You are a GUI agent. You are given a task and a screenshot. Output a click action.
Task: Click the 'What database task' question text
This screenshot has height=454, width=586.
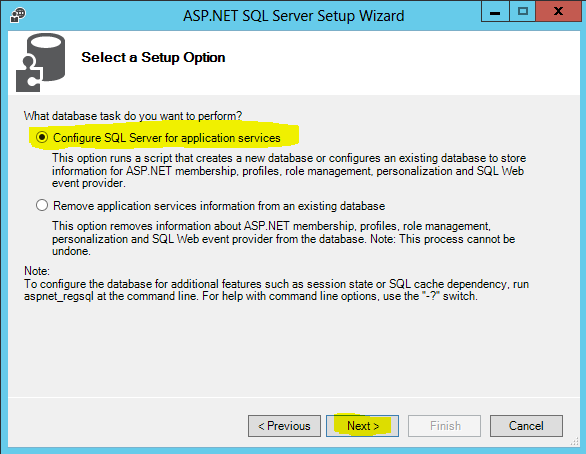click(133, 116)
